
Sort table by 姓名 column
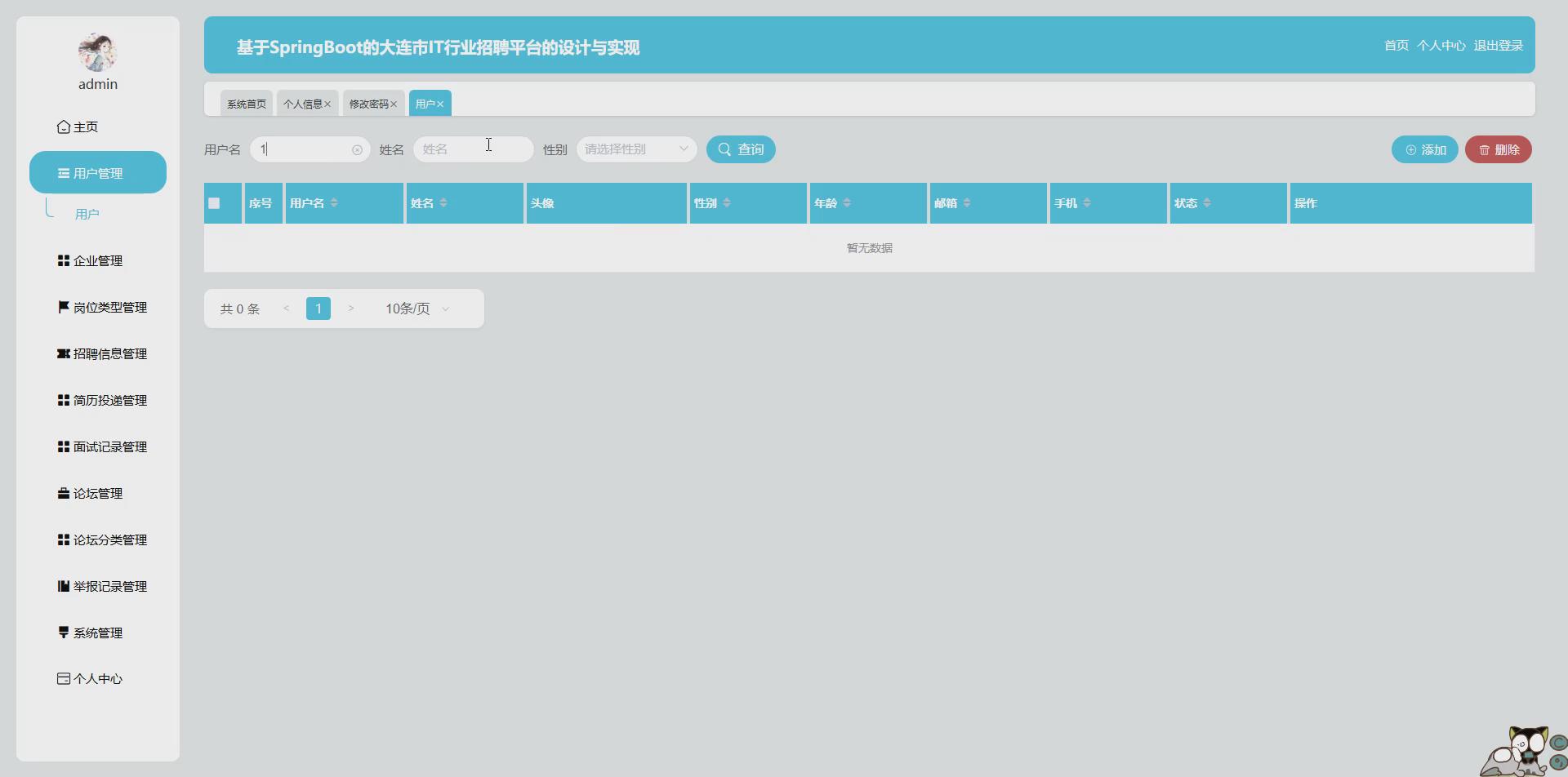tap(443, 203)
